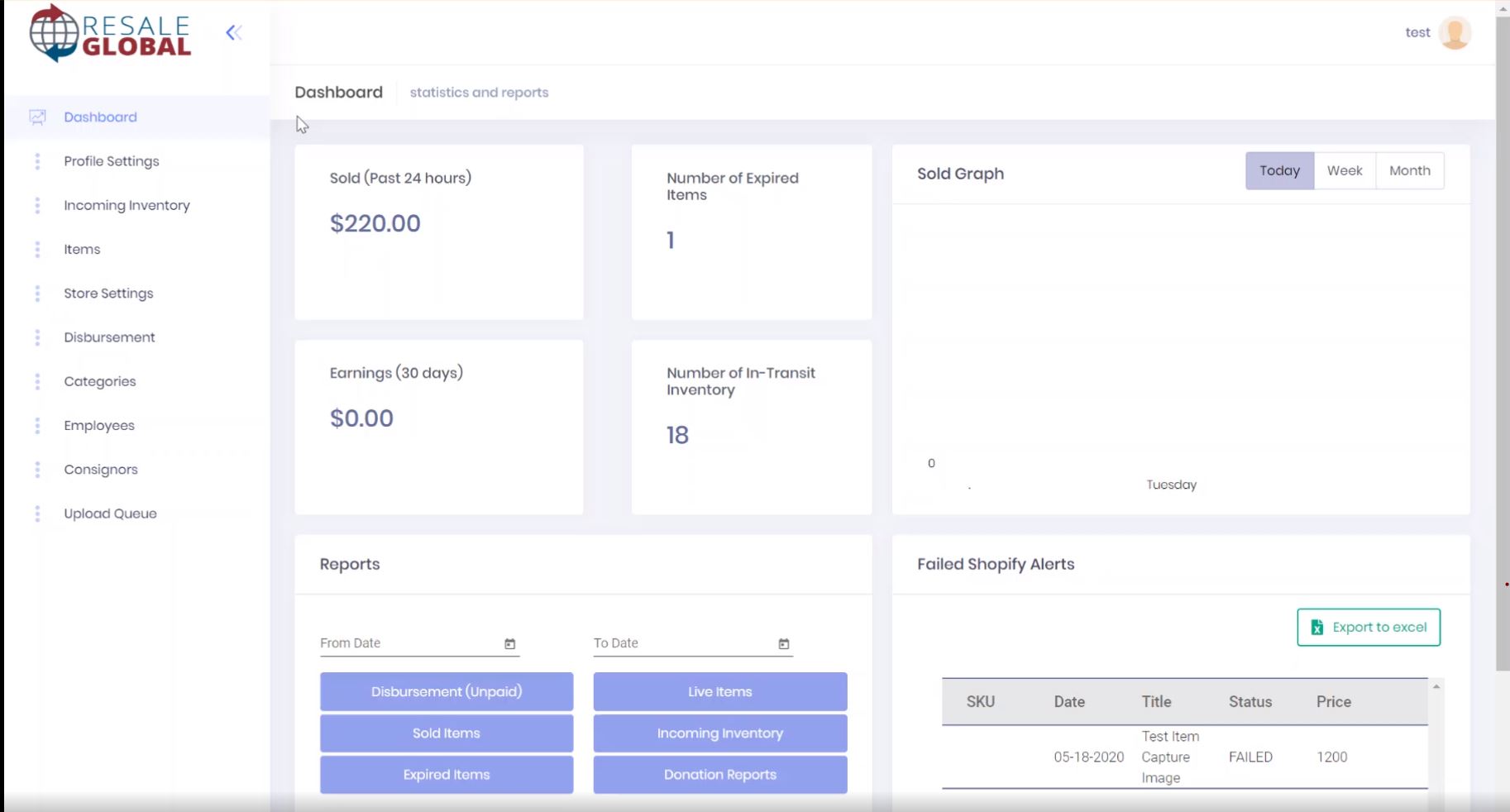Click the dots icon beside Profile Settings

tap(37, 161)
